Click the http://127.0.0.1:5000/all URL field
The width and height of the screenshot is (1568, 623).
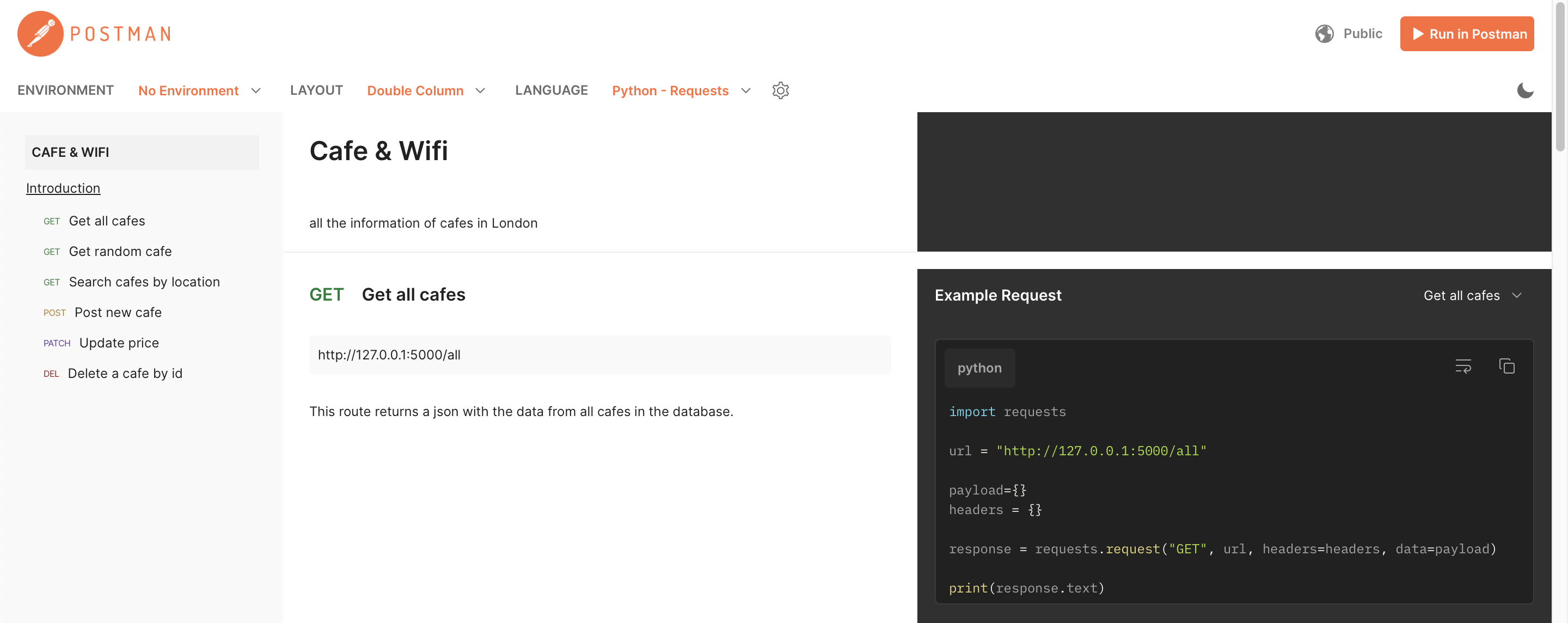(599, 355)
